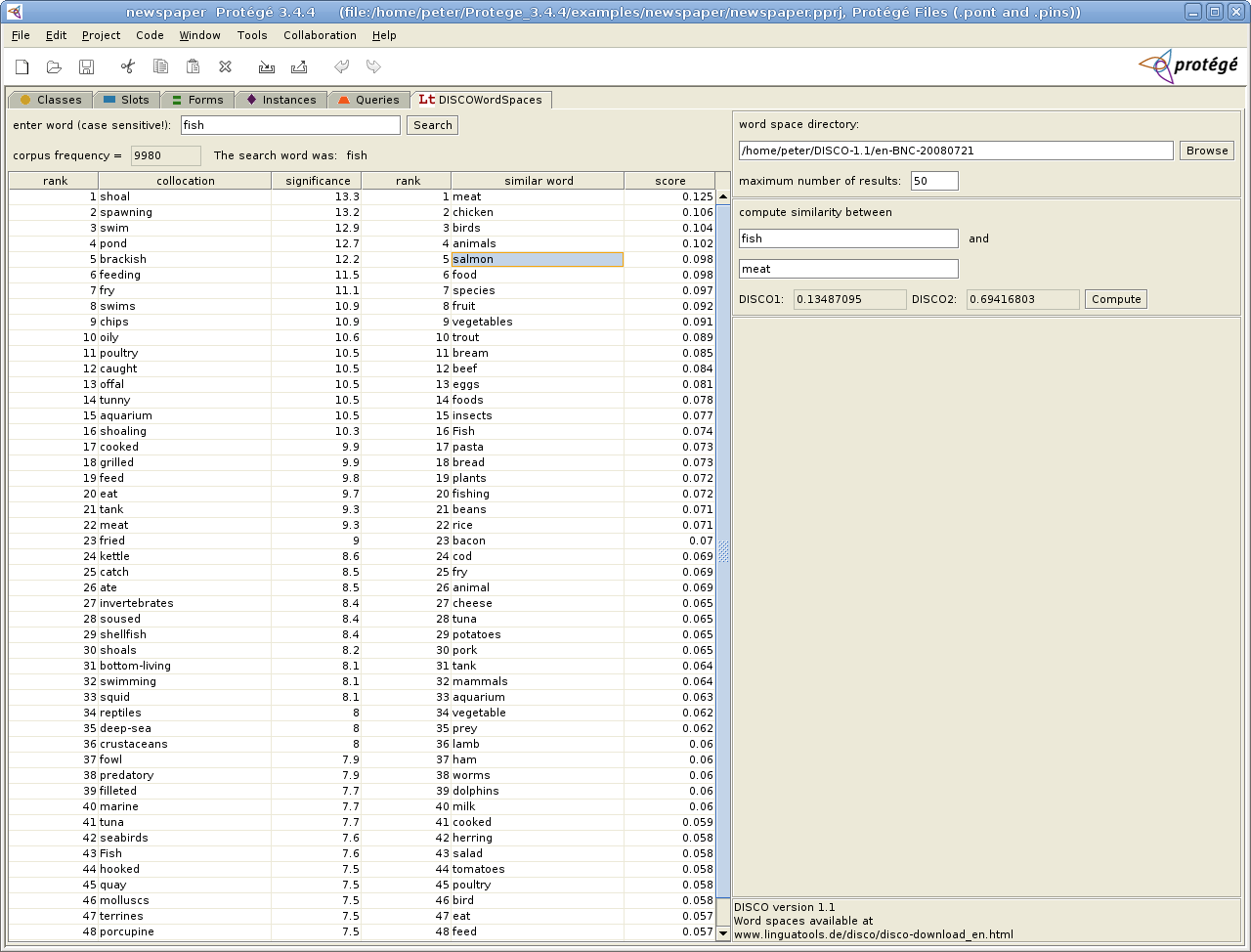Click the word space directory path field
The width and height of the screenshot is (1251, 952).
pos(956,151)
